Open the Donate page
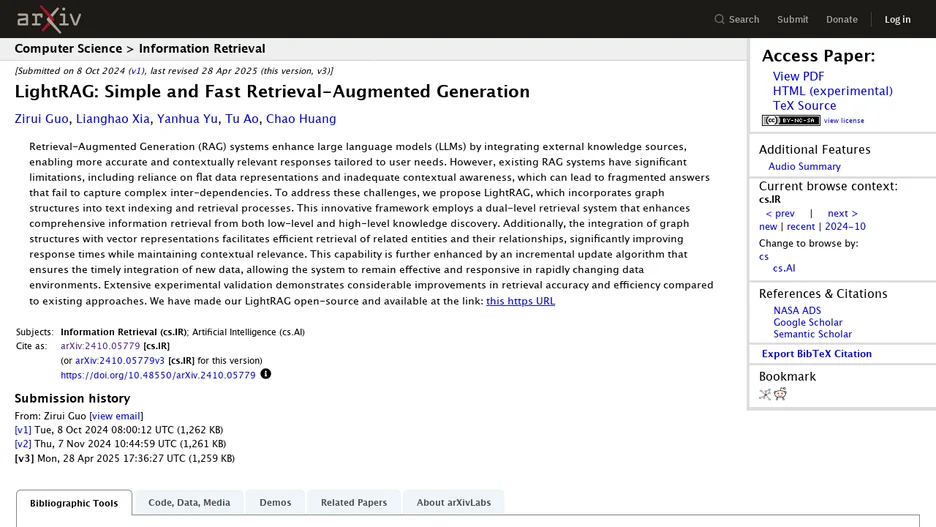The width and height of the screenshot is (936, 527). (842, 19)
